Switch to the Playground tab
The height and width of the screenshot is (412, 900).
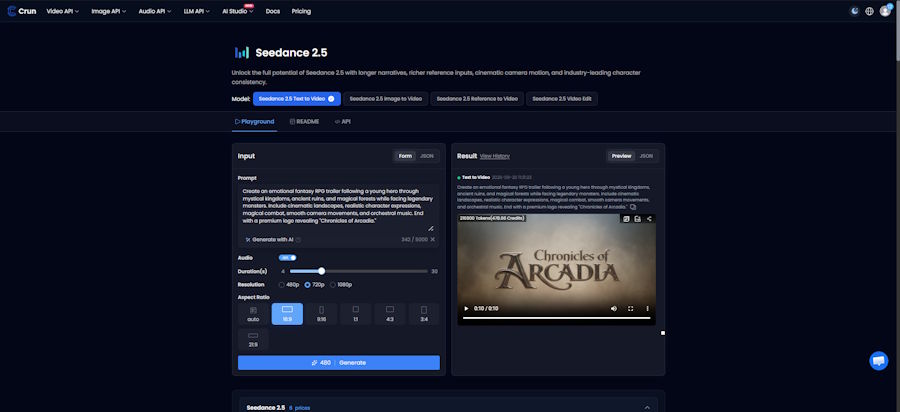254,122
